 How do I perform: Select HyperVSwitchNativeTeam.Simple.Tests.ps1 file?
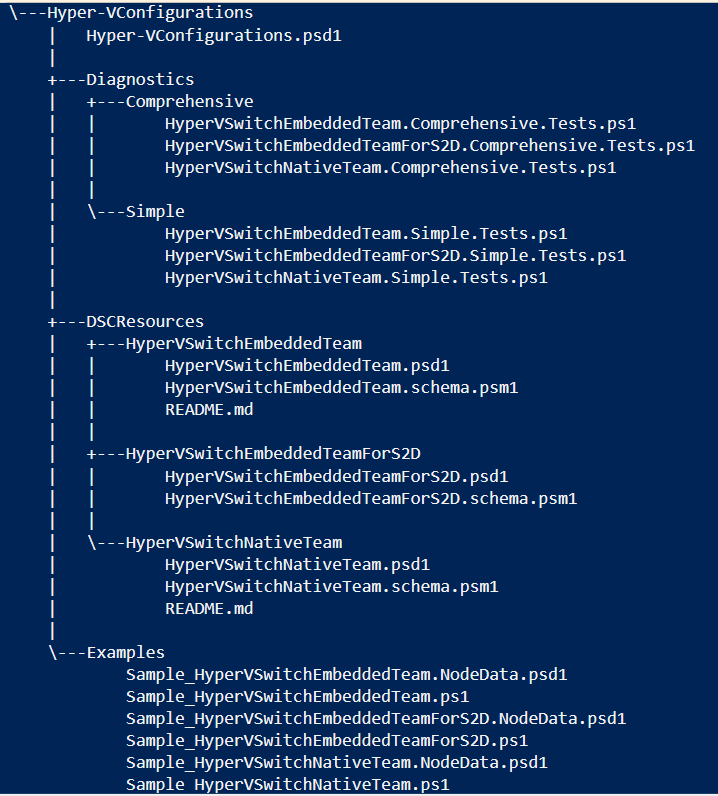pos(356,278)
